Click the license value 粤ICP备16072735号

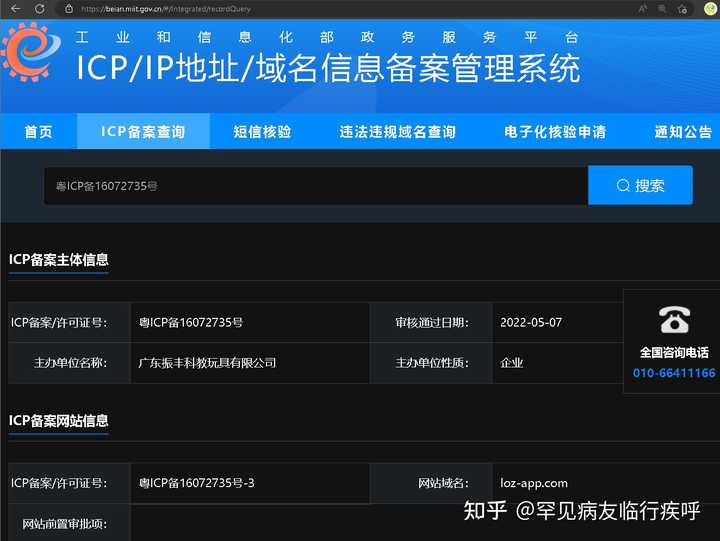[x=191, y=322]
